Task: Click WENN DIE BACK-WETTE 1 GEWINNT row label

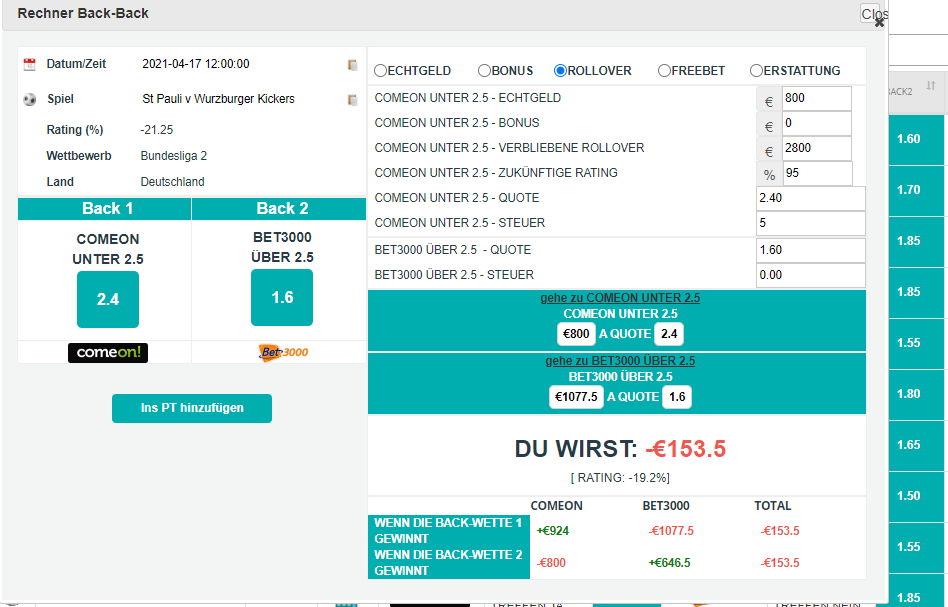Action: (448, 531)
